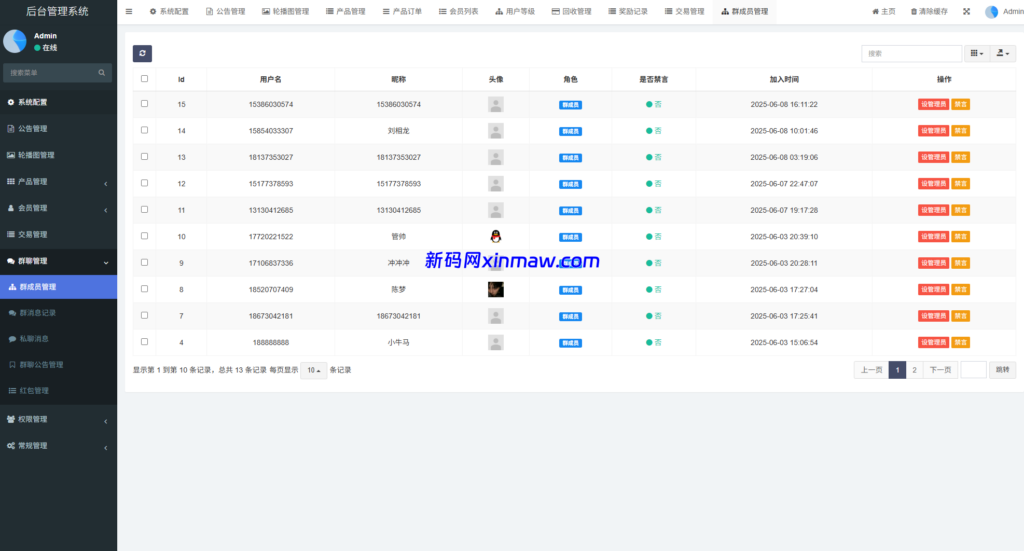Check the row checkbox for Id 10
Viewport: 1024px width, 551px height.
tap(144, 236)
